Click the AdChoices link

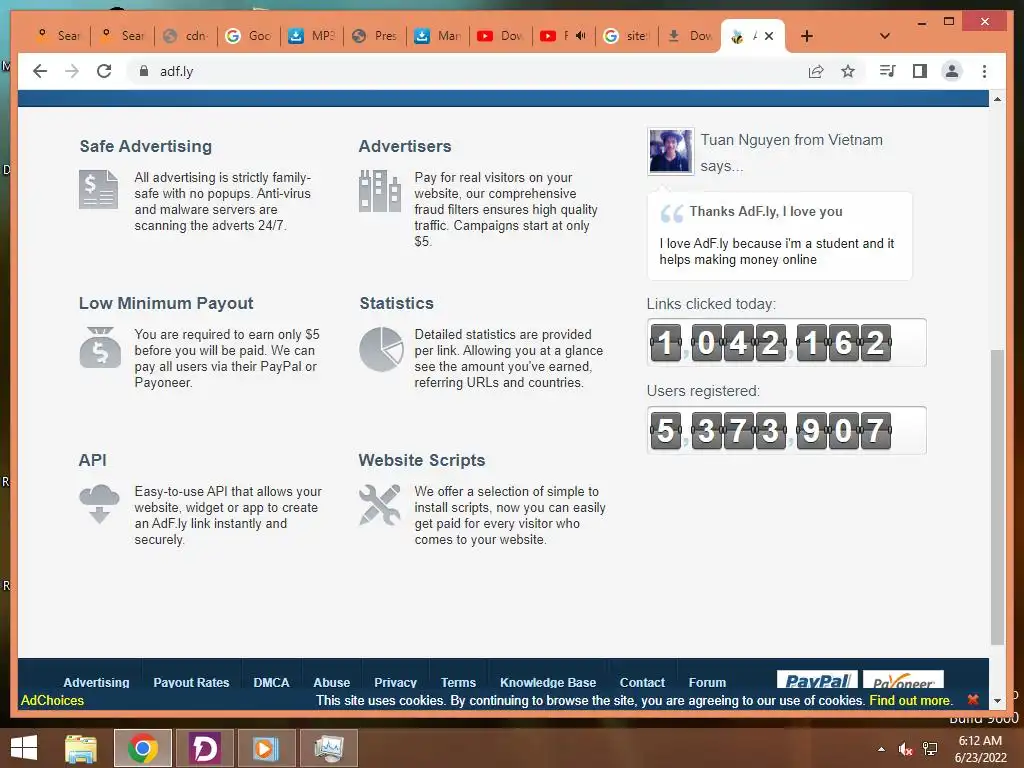tap(52, 700)
